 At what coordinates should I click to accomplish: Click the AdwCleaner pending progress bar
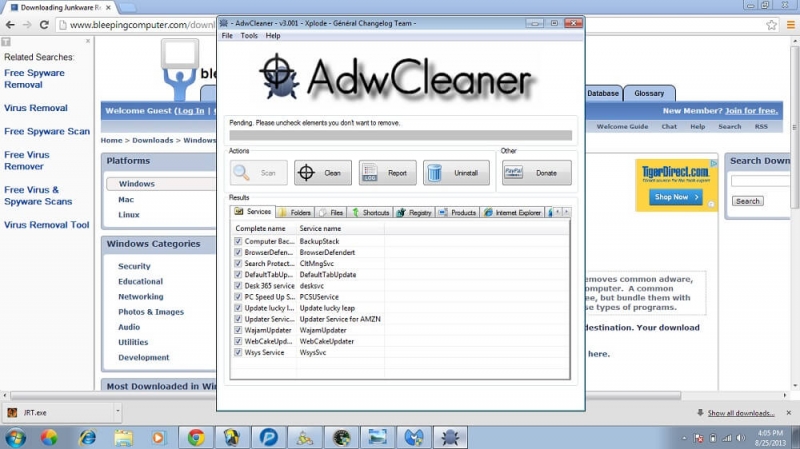[401, 135]
